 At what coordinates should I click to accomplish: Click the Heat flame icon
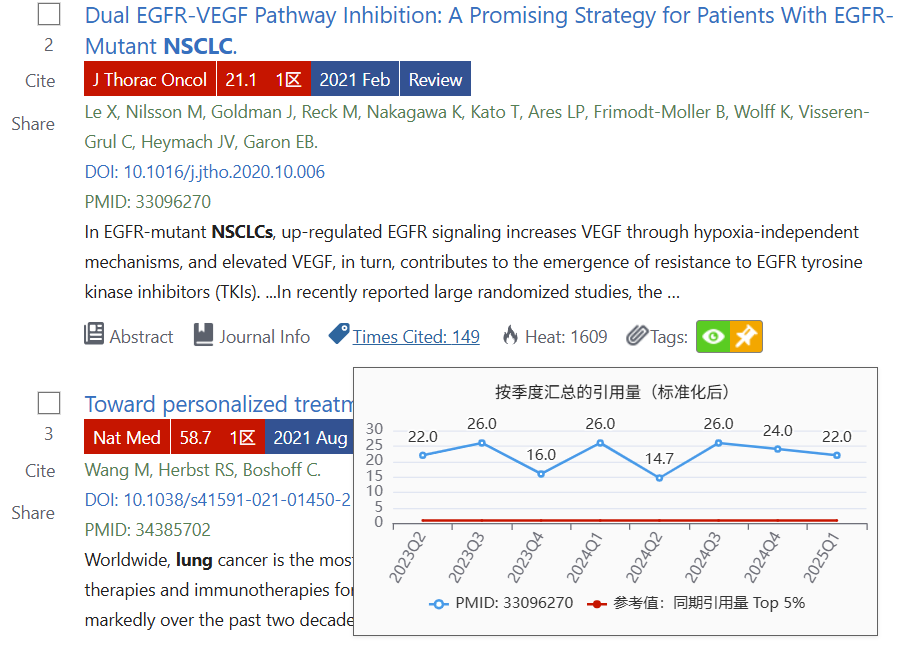point(510,335)
